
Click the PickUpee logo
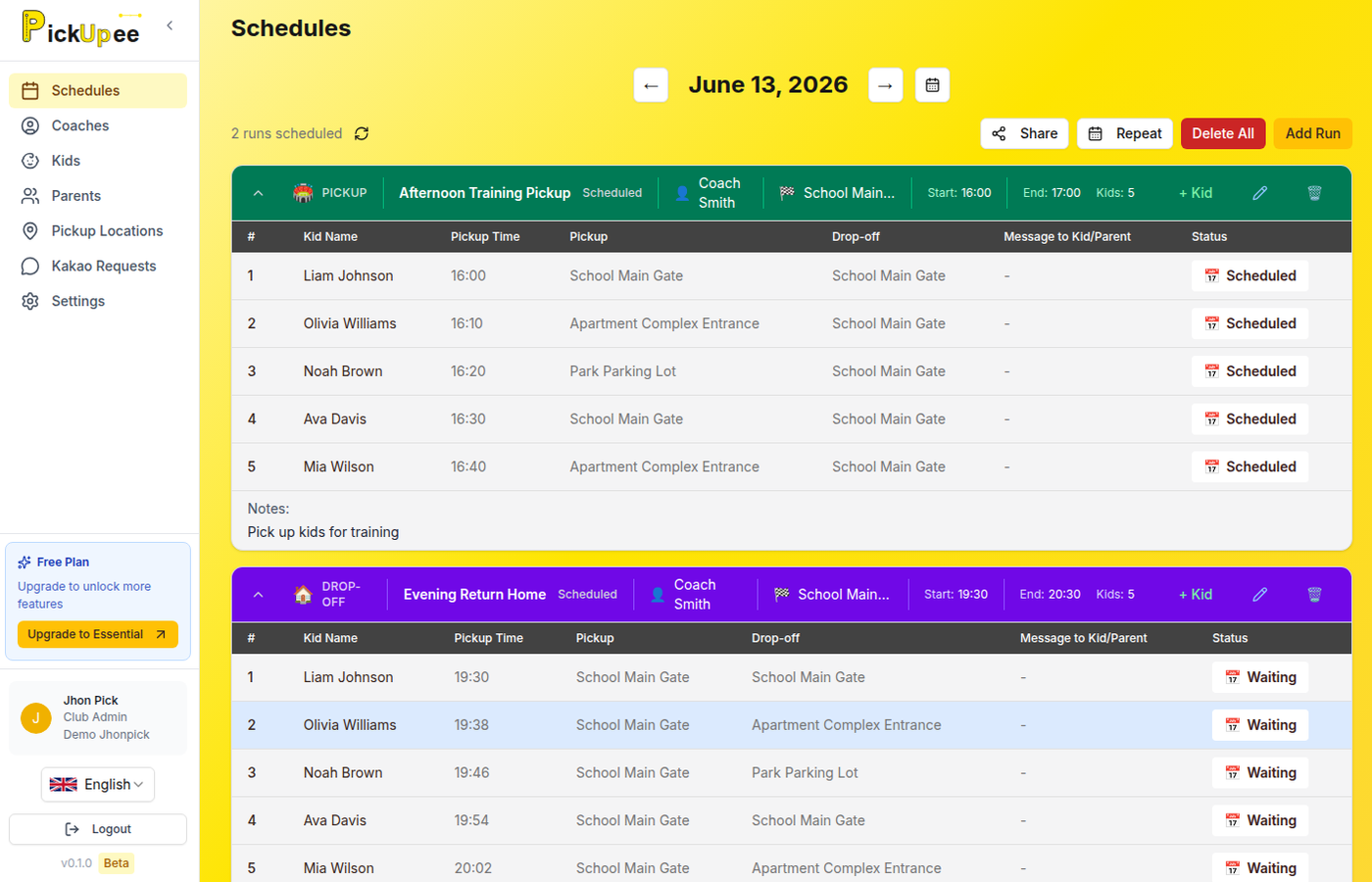tap(81, 28)
